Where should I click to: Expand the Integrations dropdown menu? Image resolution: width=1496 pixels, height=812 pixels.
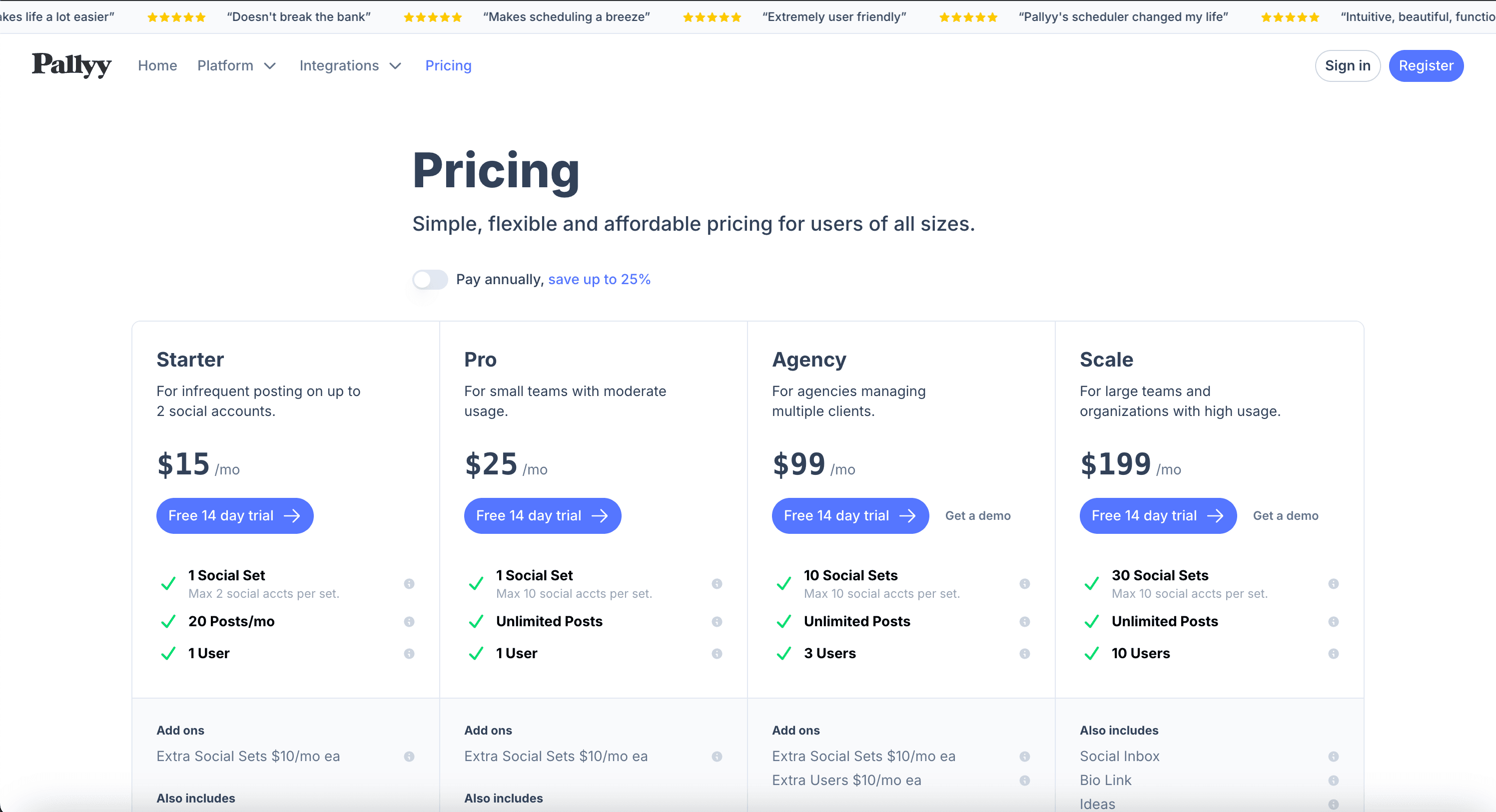point(350,65)
